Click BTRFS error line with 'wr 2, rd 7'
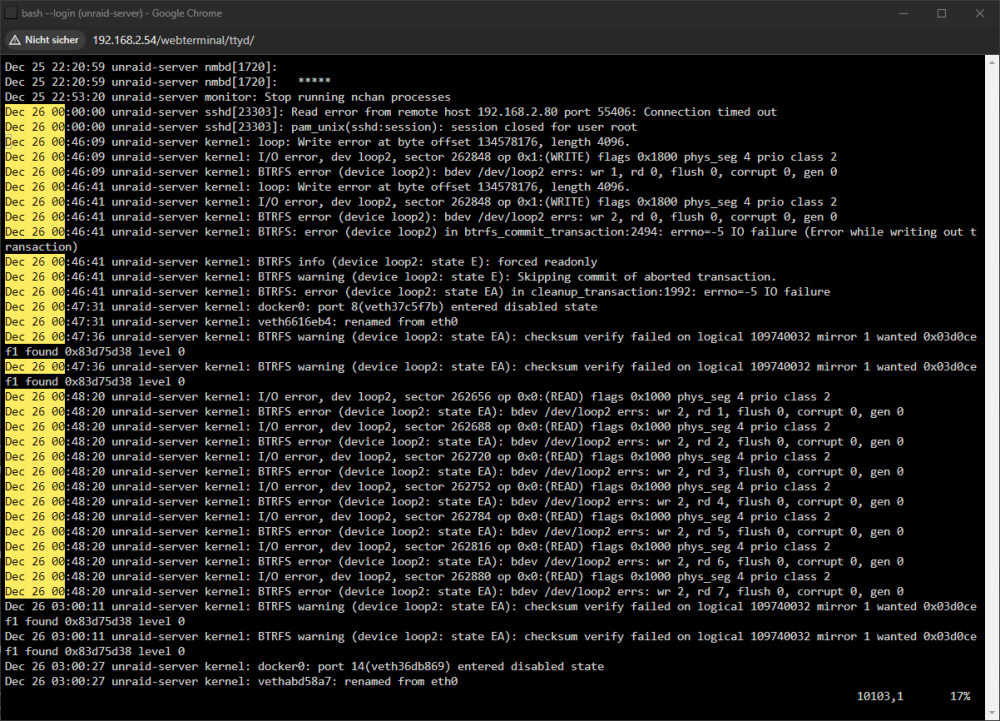The height and width of the screenshot is (721, 1000). pyautogui.click(x=454, y=591)
